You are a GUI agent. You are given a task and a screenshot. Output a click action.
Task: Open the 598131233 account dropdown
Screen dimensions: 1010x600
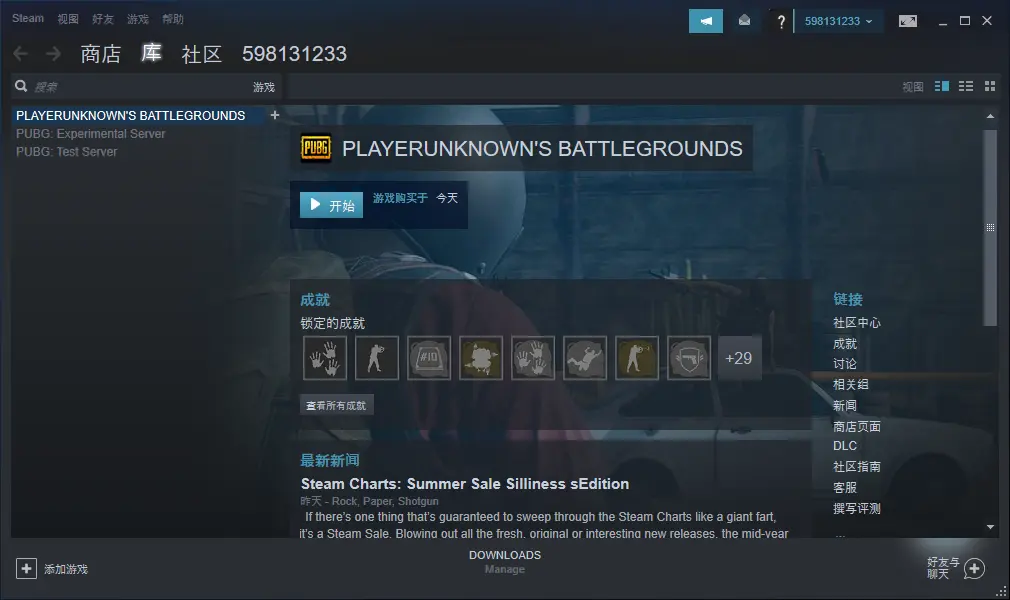(838, 21)
